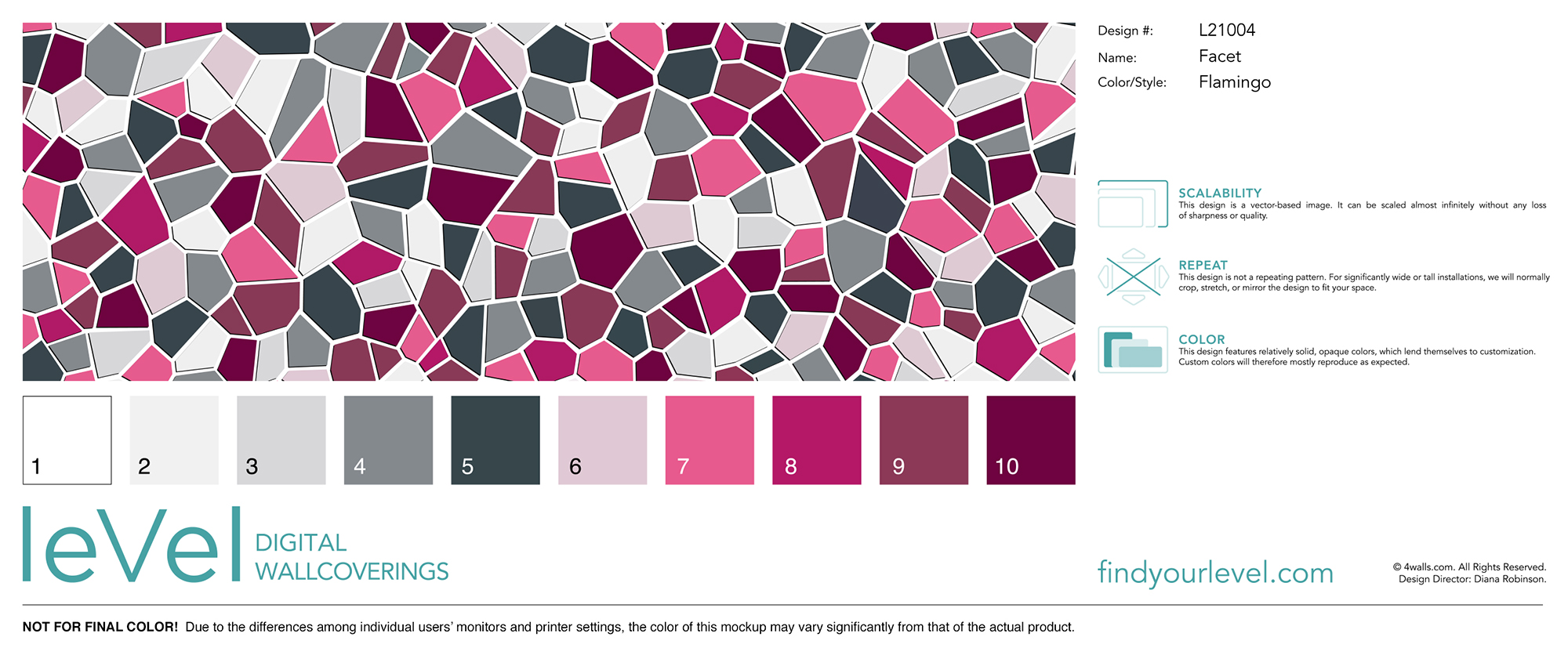Choose dark burgundy swatch 10
This screenshot has width=1568, height=648.
(x=1031, y=440)
